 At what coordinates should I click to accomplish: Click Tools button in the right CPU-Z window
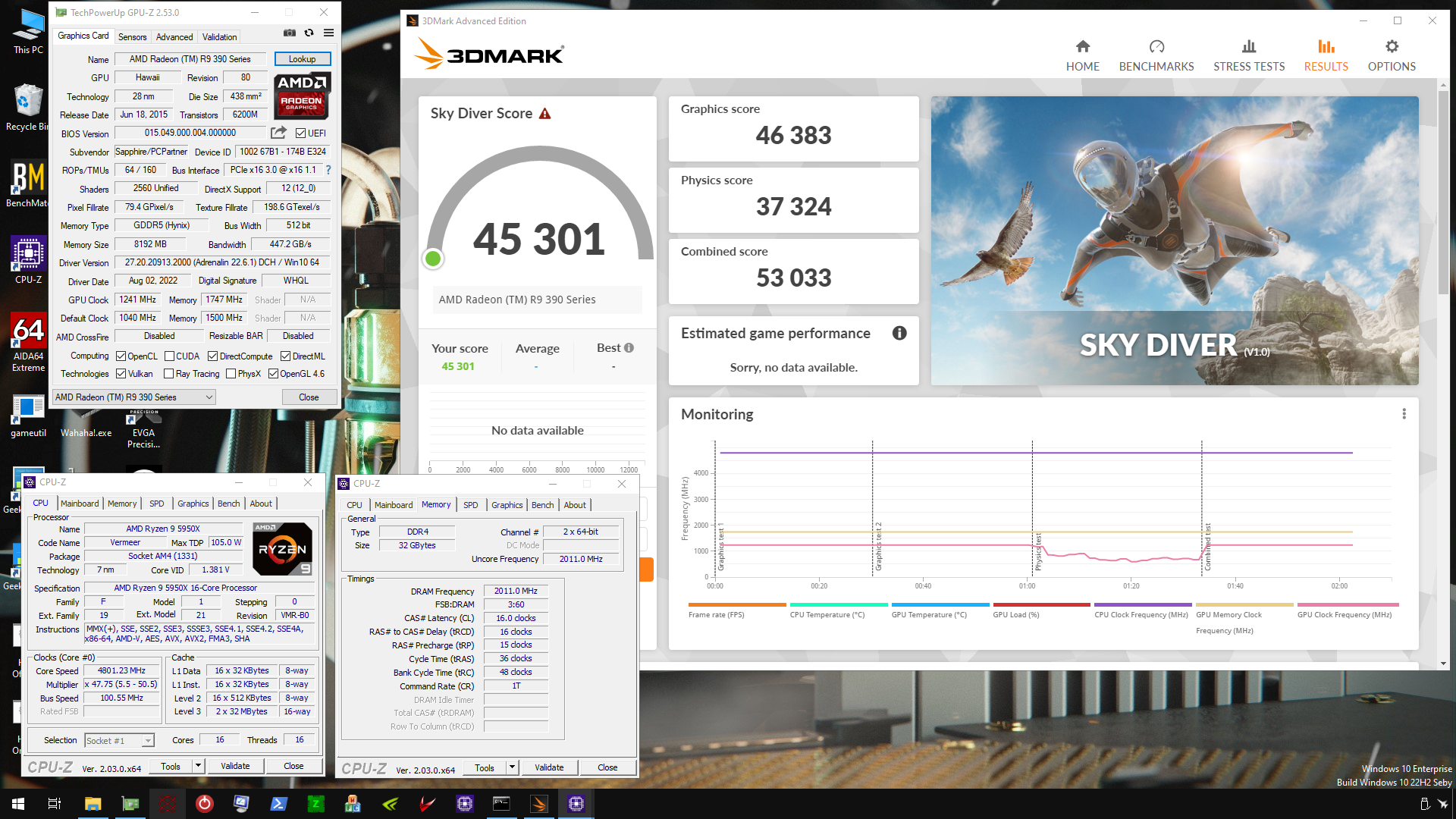click(484, 767)
